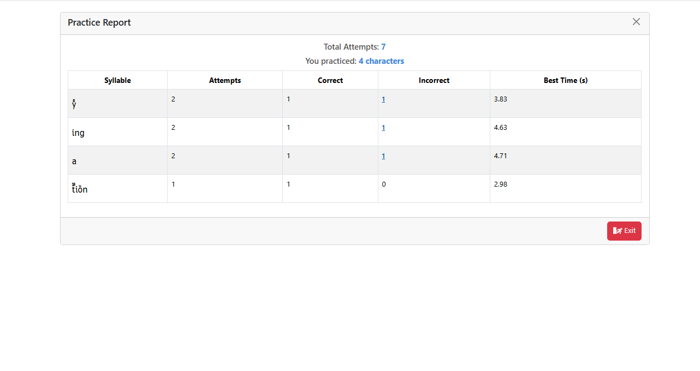Screen dimensions: 700x371
Task: Click the Correct column header
Action: [330, 80]
